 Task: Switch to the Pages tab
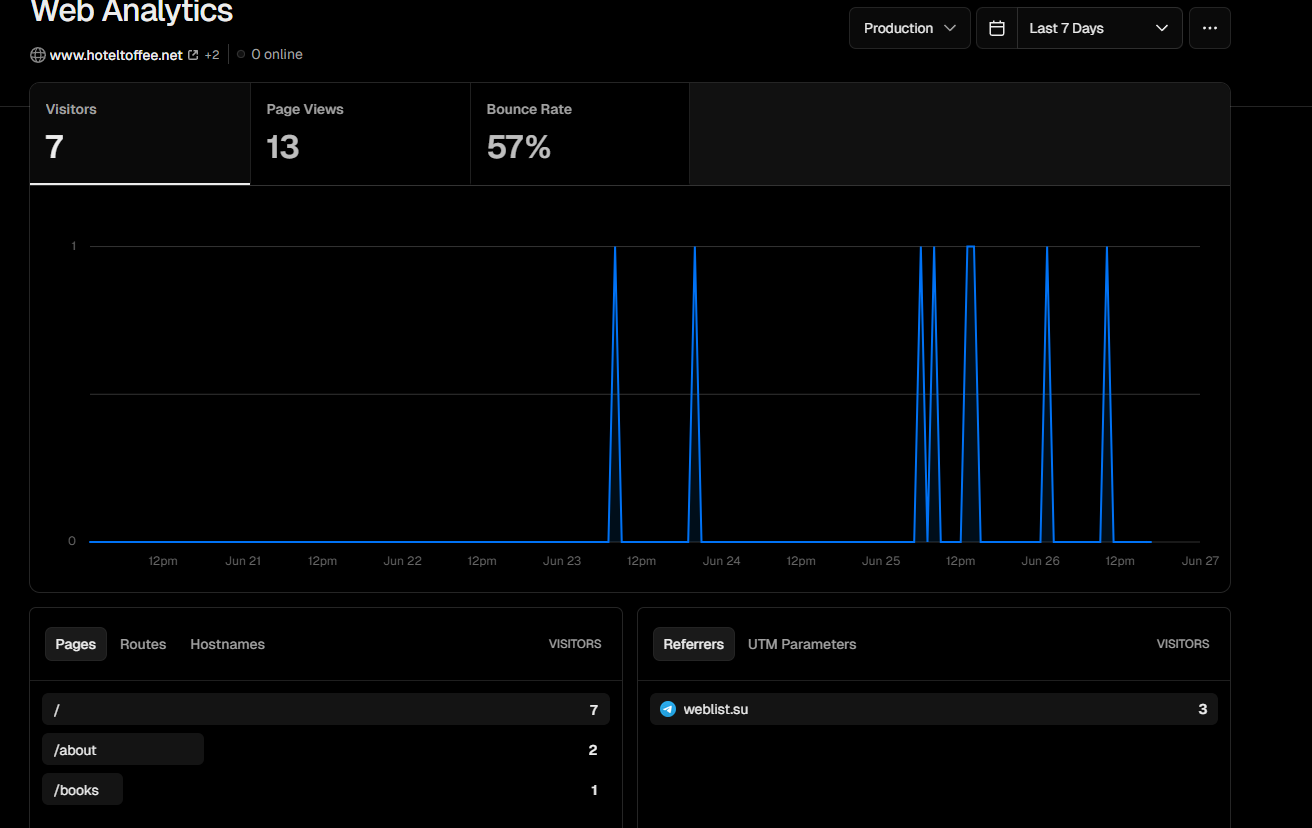76,644
